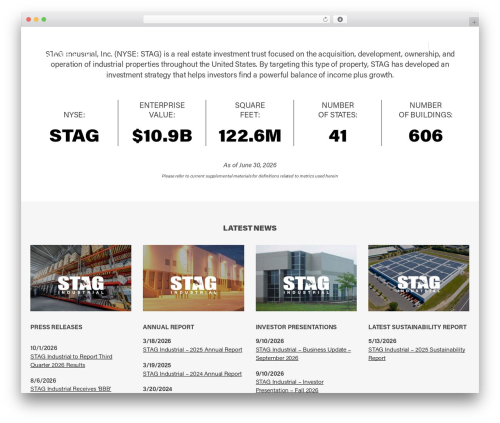Viewport: 500px width, 423px height.
Task: Click the bold 'STAG' ticker symbol
Action: click(74, 136)
